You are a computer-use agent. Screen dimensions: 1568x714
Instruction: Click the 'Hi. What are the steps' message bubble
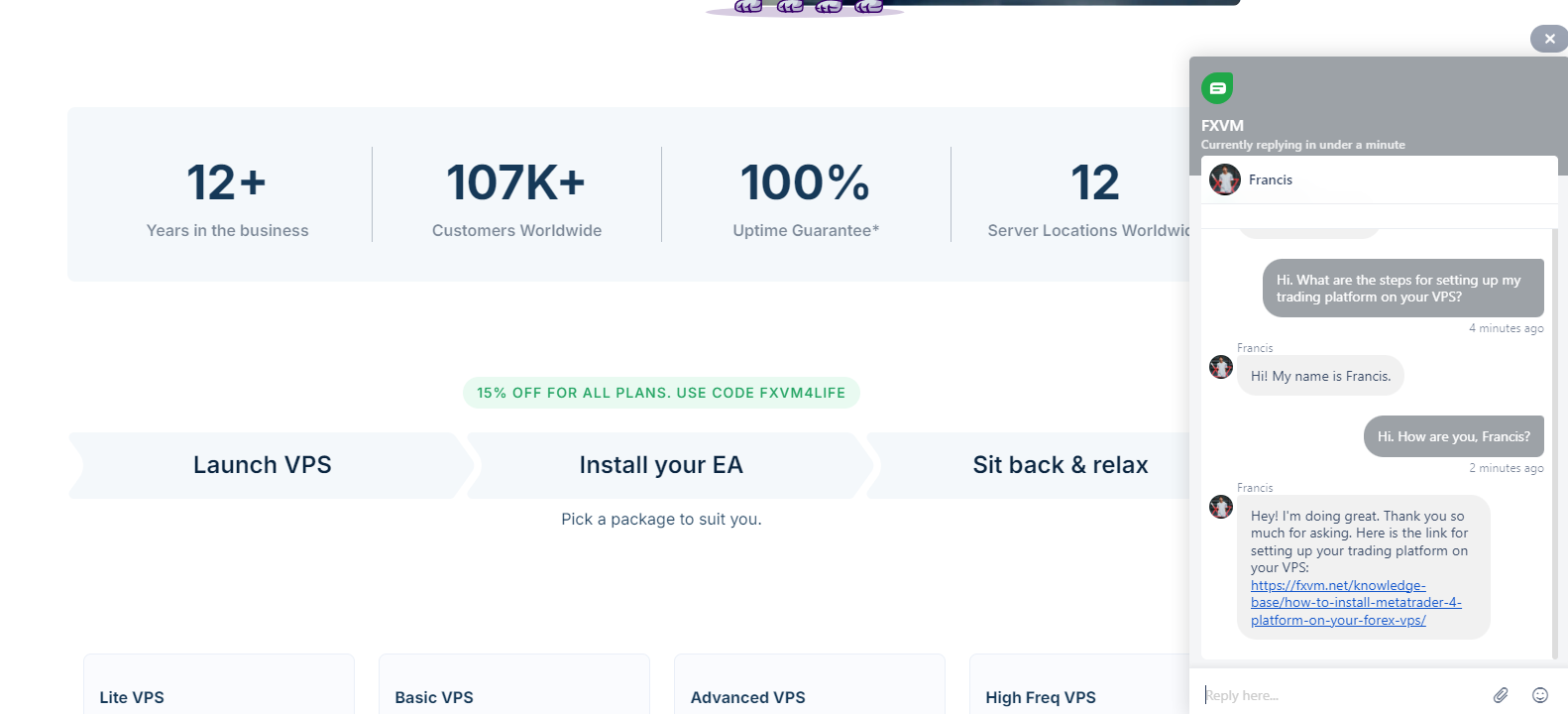[x=1403, y=289]
